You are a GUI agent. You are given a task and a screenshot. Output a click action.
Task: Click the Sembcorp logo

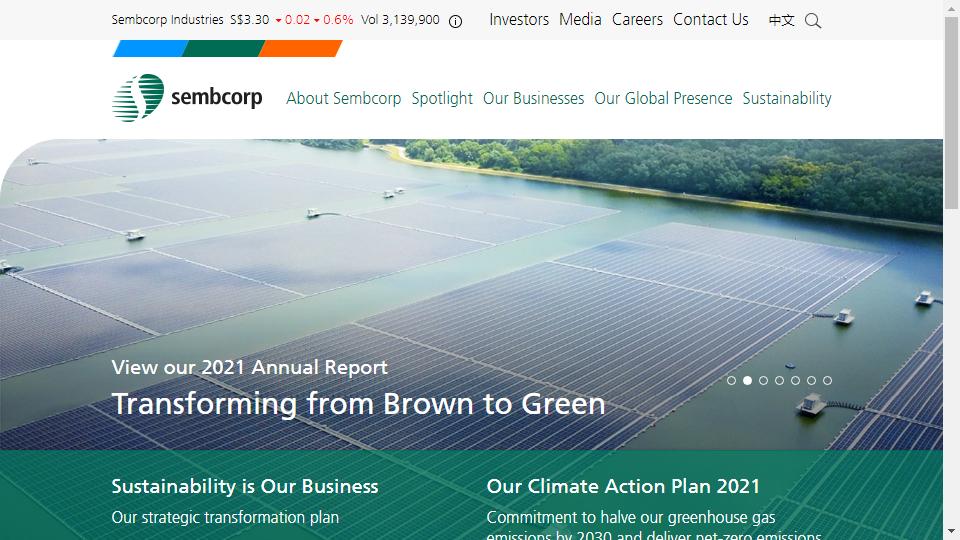coord(187,98)
